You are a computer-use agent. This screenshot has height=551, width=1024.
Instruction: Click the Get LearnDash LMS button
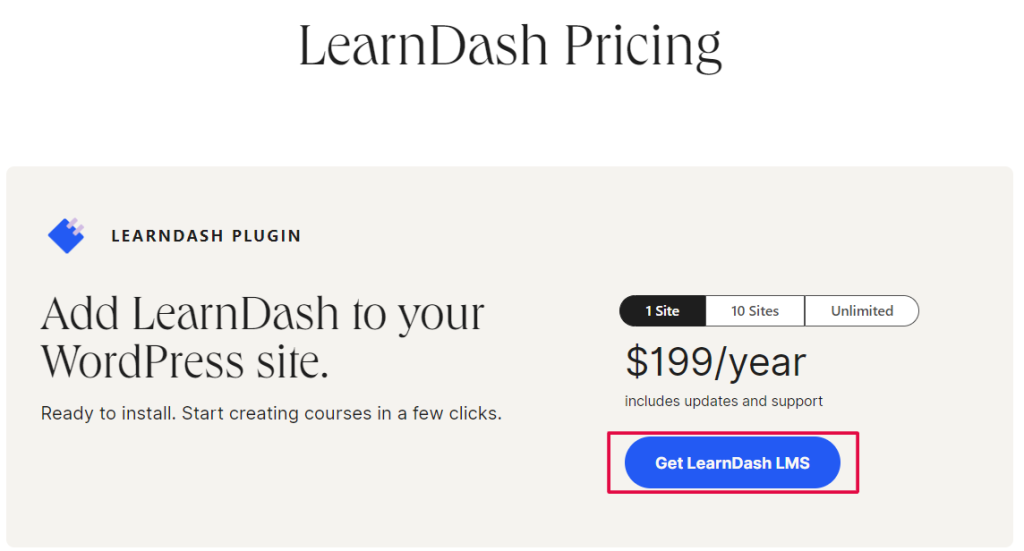point(732,463)
